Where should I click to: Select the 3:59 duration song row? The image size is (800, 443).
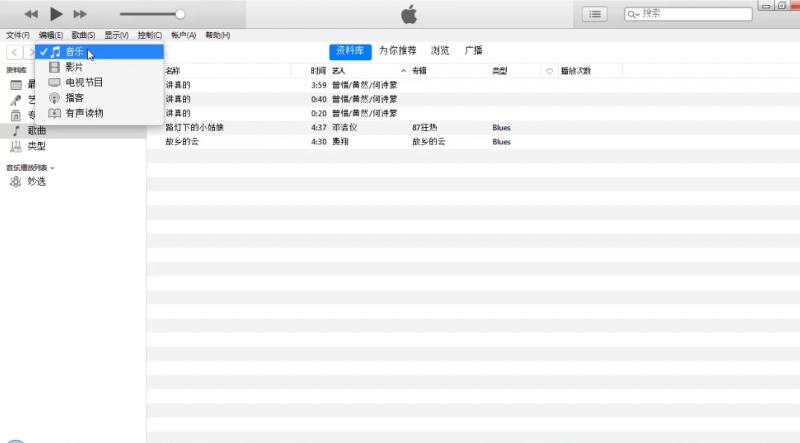473,85
